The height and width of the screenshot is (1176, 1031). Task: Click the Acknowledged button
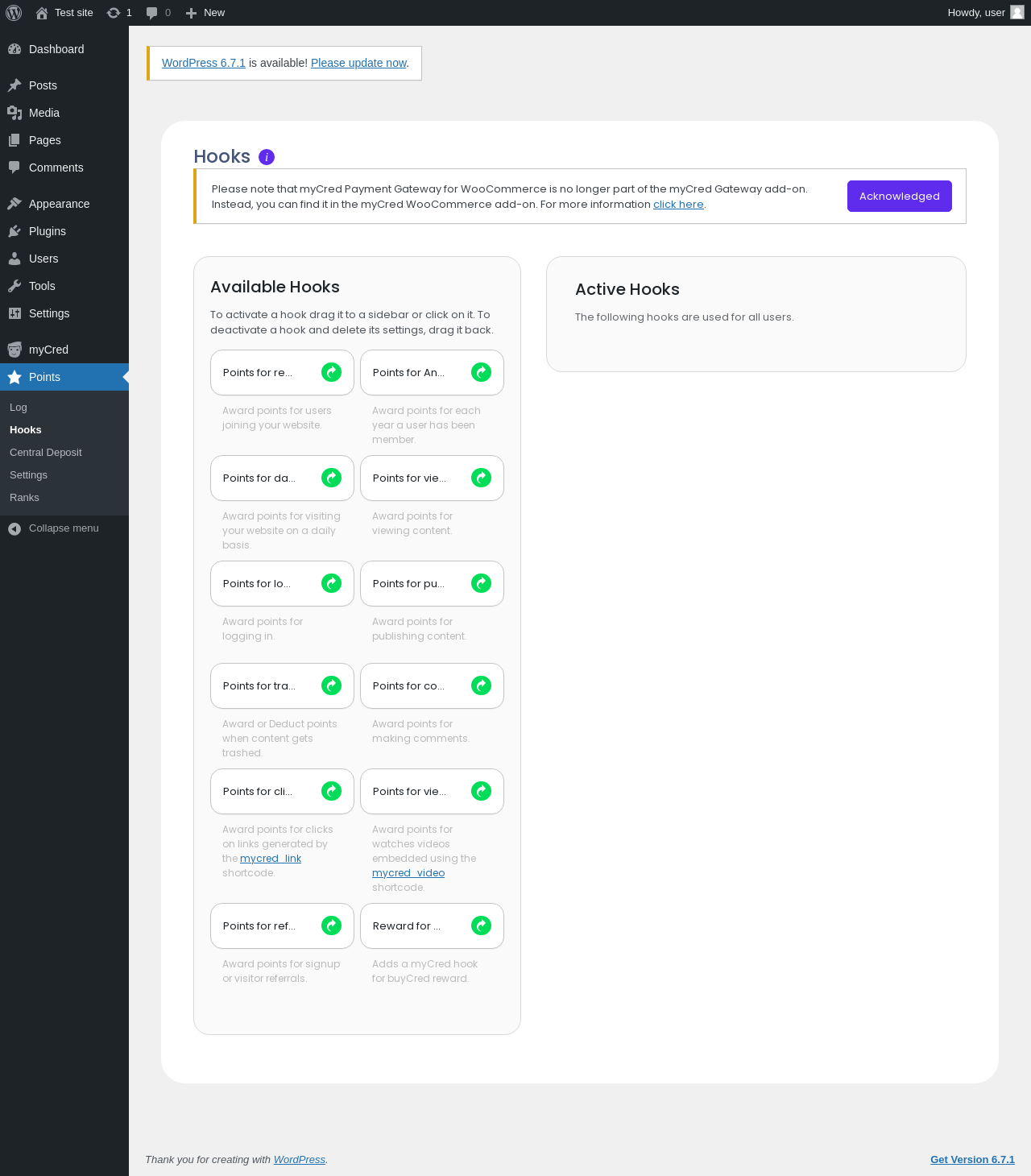[900, 196]
